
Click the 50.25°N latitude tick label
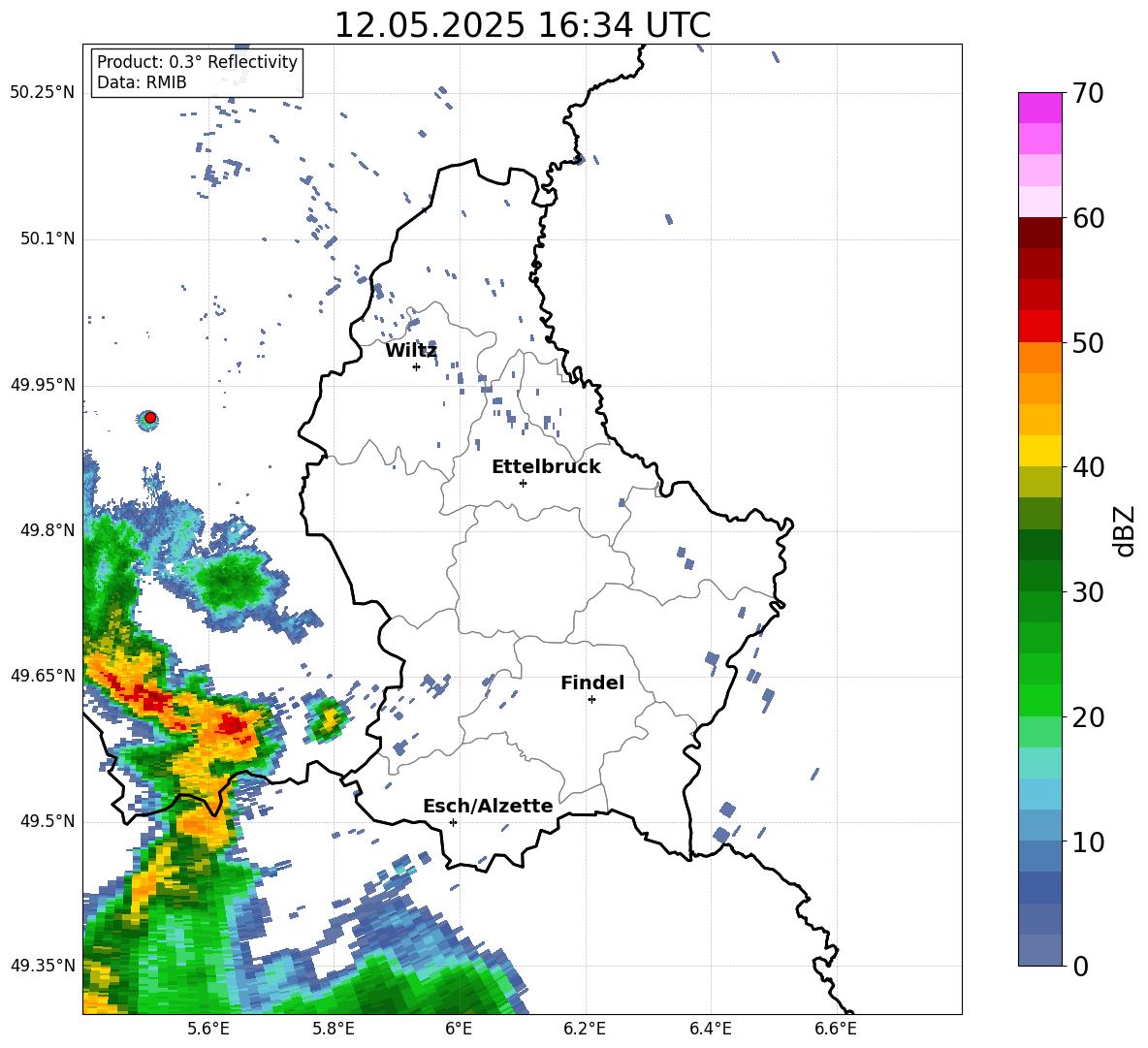tap(43, 93)
